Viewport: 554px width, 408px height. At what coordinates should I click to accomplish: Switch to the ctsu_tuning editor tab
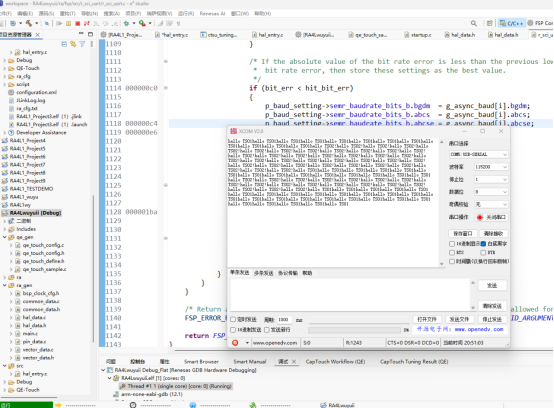pos(219,35)
